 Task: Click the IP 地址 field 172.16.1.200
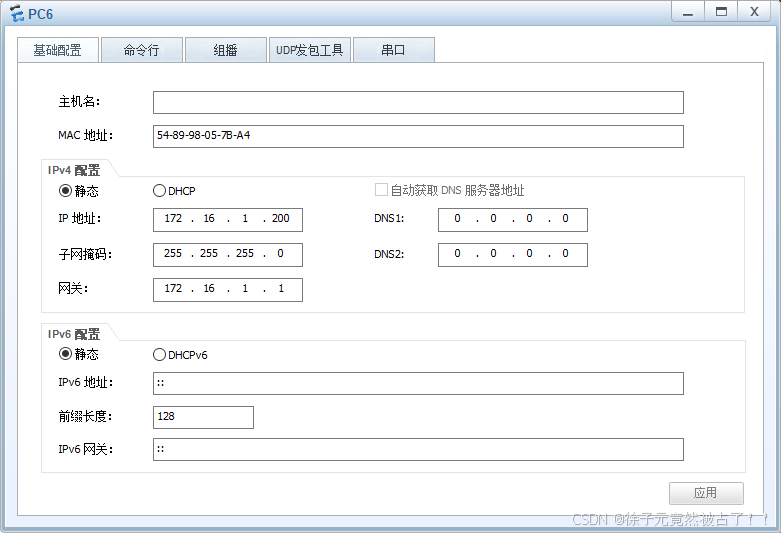tap(228, 220)
